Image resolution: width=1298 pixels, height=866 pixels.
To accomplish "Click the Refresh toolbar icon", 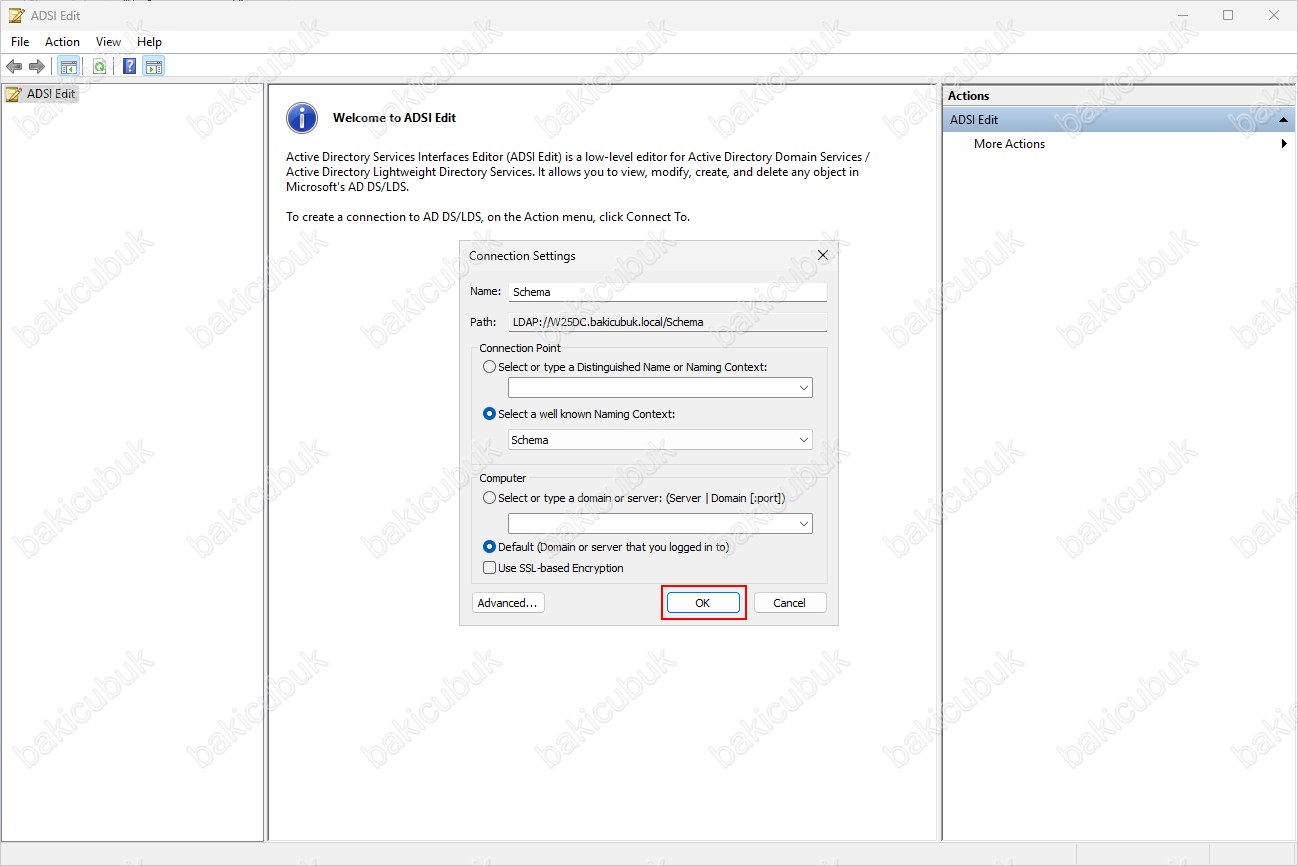I will [x=99, y=67].
